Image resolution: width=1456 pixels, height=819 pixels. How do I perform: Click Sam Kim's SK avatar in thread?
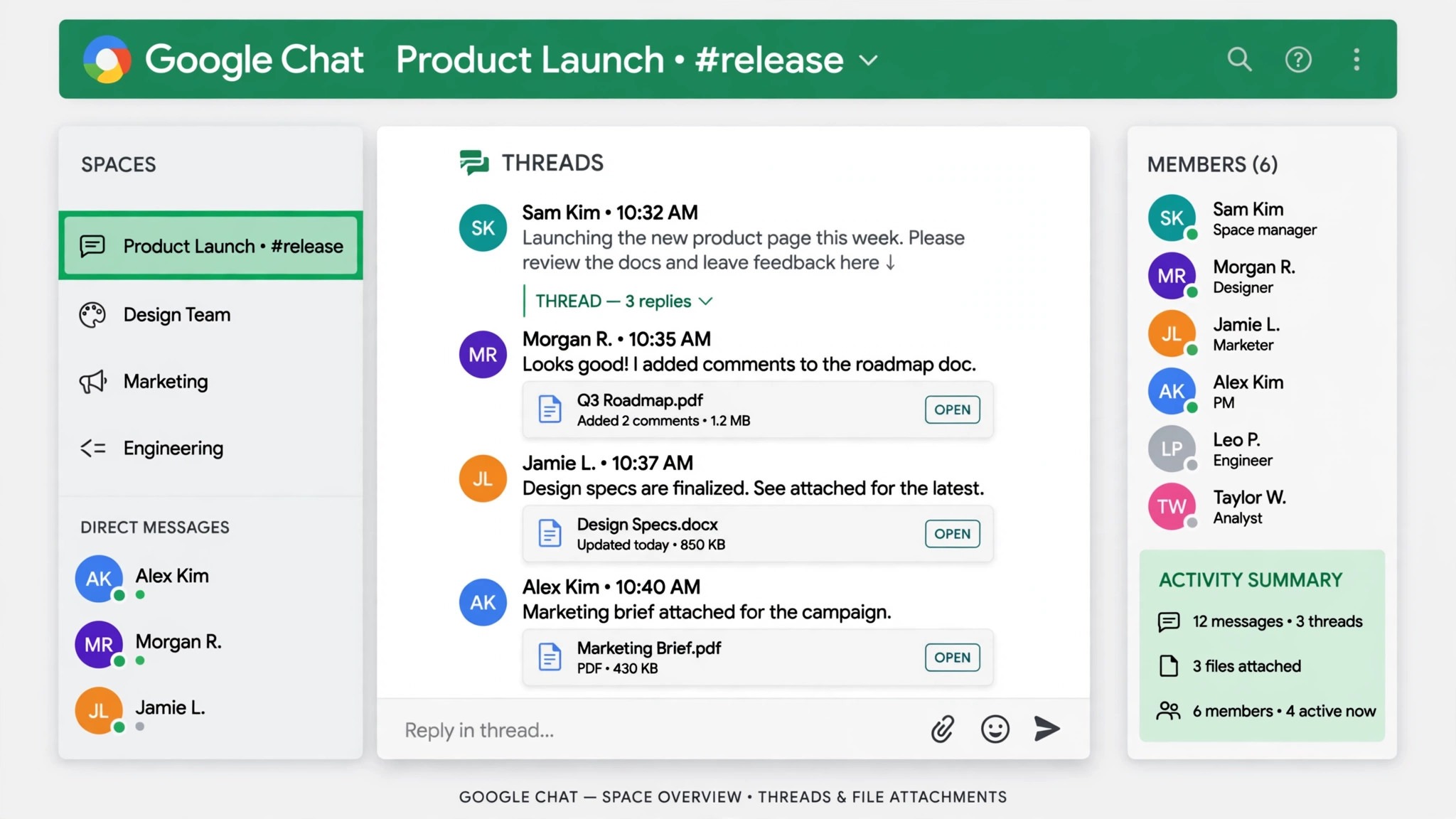tap(483, 227)
